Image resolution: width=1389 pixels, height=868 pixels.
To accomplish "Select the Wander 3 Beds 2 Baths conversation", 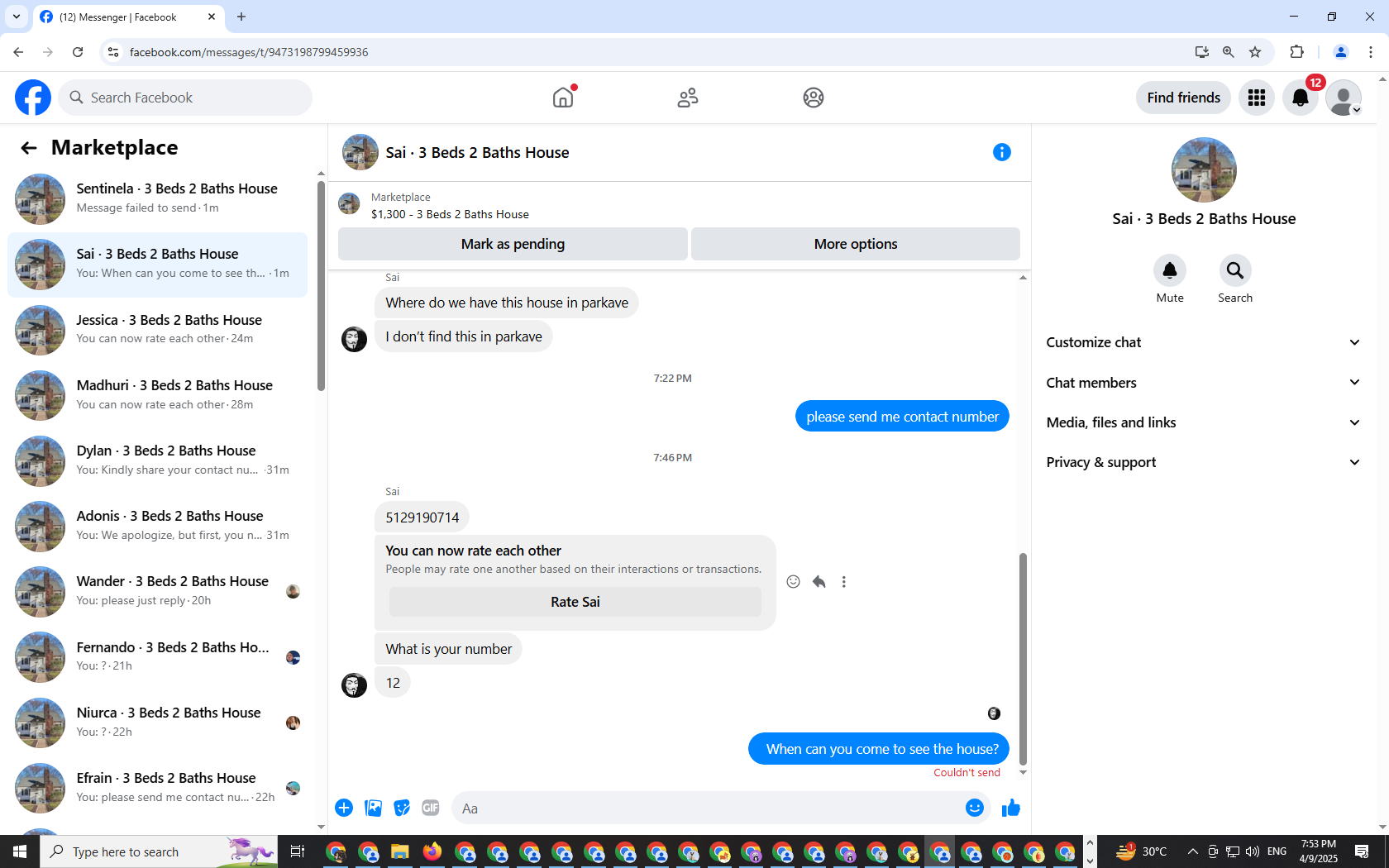I will pyautogui.click(x=157, y=591).
